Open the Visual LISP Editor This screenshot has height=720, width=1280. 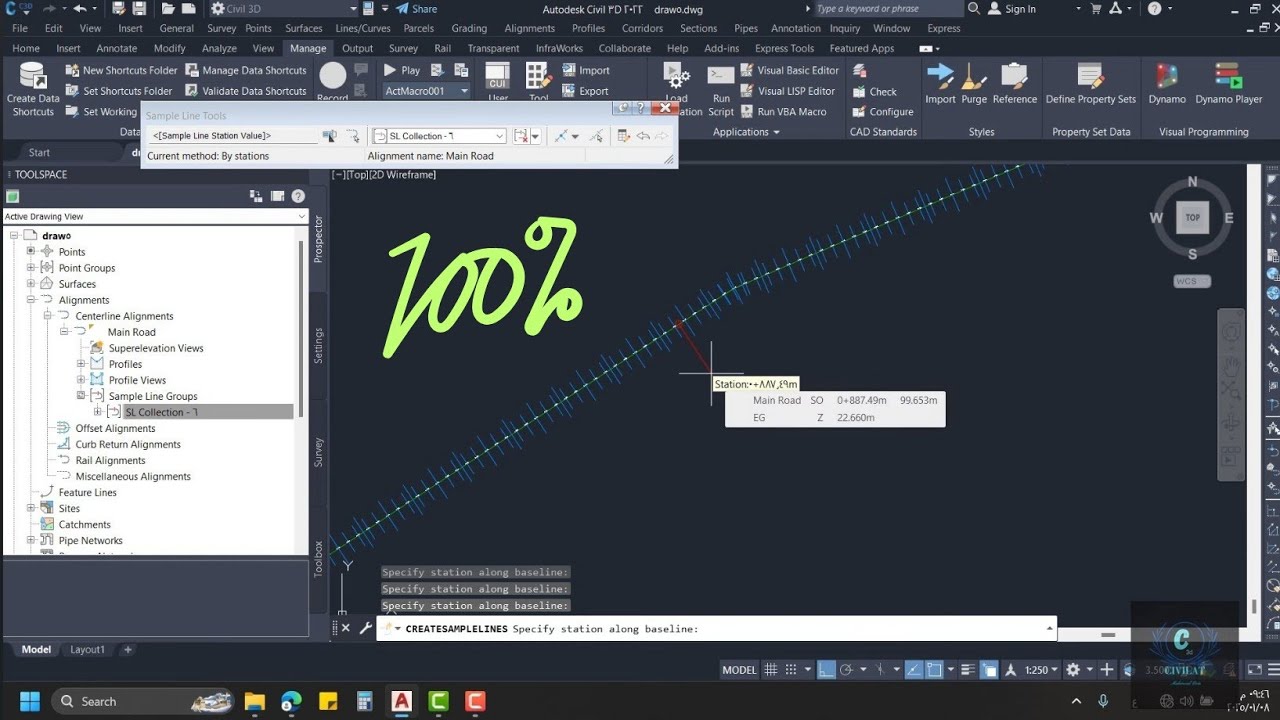[788, 91]
